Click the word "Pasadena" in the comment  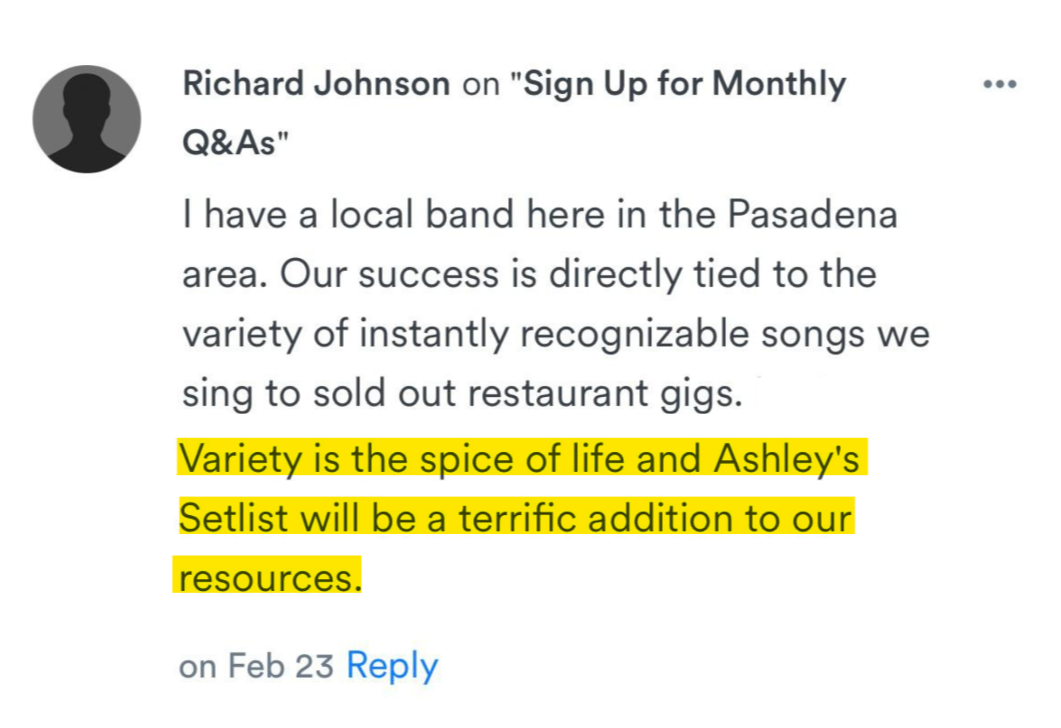pyautogui.click(x=812, y=215)
